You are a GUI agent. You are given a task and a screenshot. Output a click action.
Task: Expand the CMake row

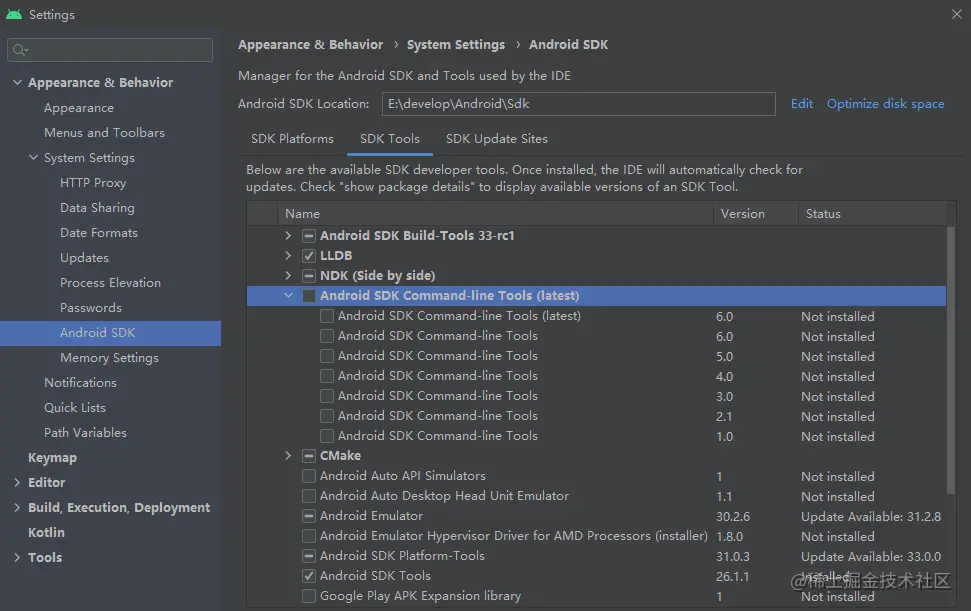288,456
